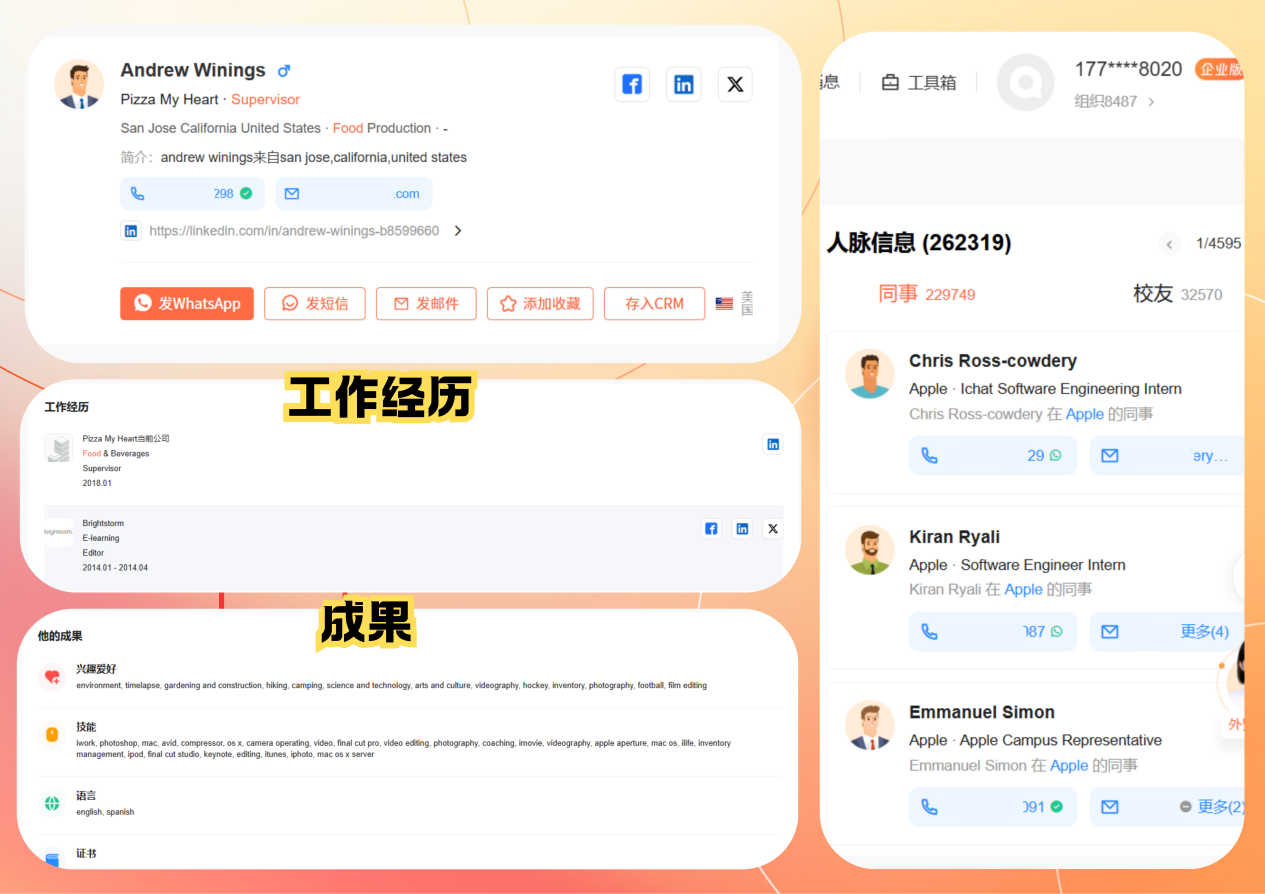Click the Supervisor job title link
Image resolution: width=1265 pixels, height=894 pixels.
(x=265, y=100)
